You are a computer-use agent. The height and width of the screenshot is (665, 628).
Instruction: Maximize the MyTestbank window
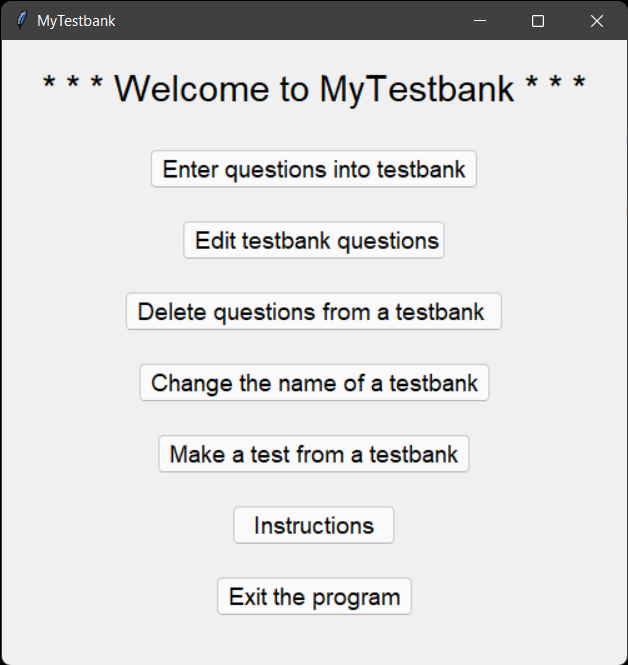(538, 20)
